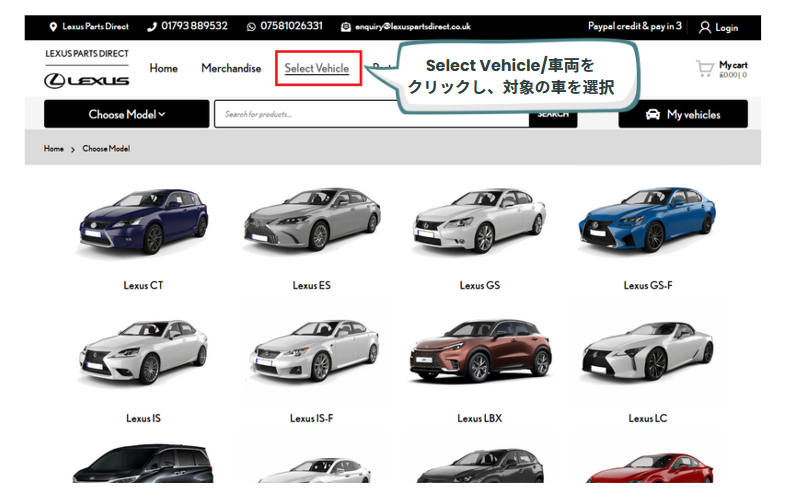Expand the Choose Model dropdown
This screenshot has width=790, height=497.
click(x=126, y=114)
